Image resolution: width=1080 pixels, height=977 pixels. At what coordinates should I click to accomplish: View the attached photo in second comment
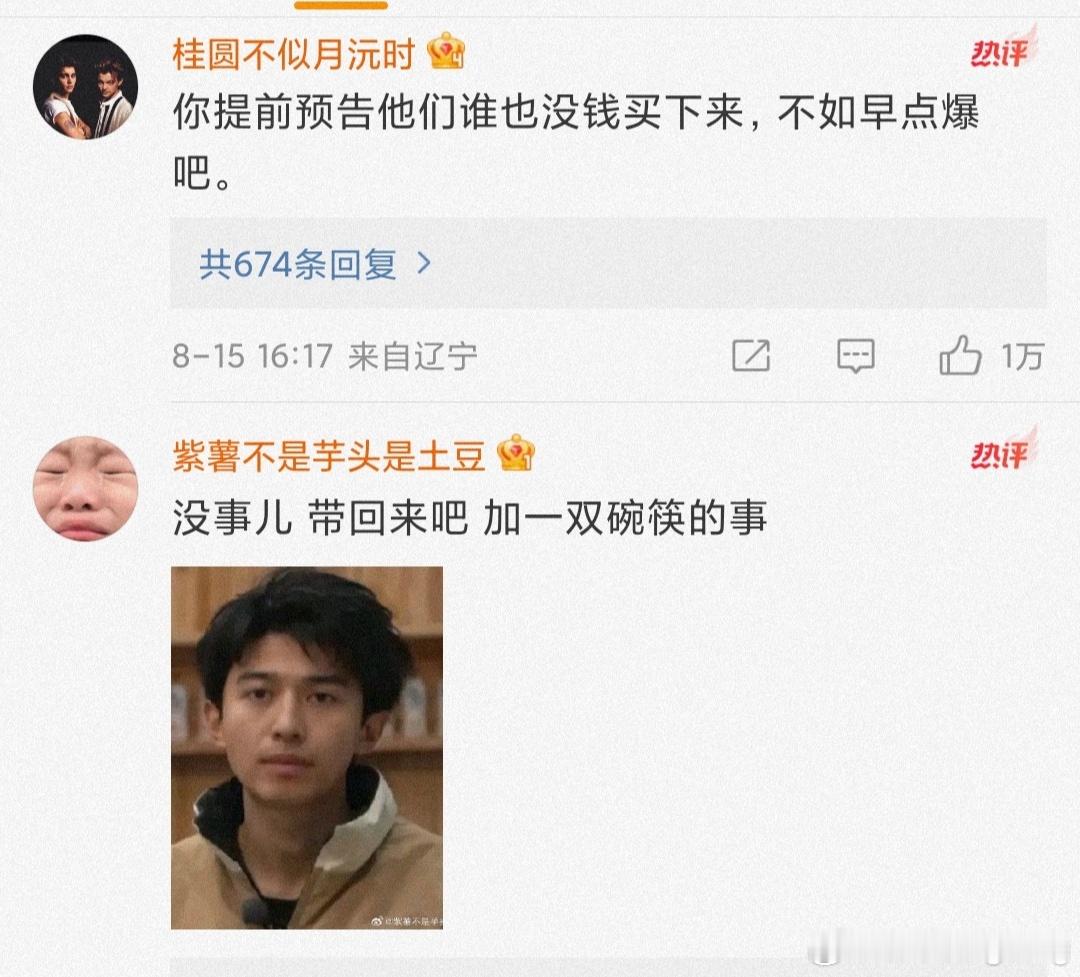pos(307,748)
